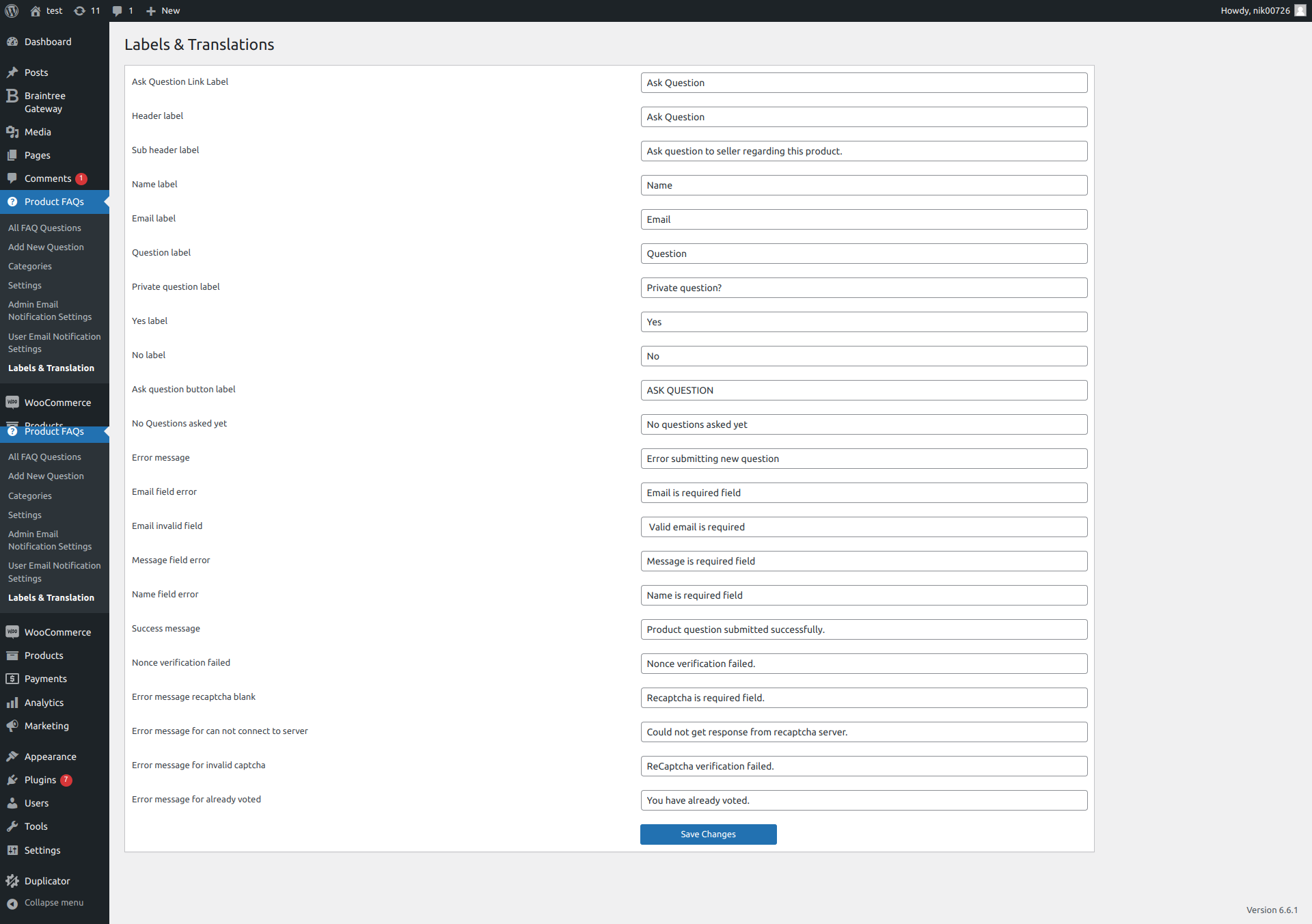Click the WordPress logo icon
Screen dimensions: 1312x924
click(x=12, y=11)
